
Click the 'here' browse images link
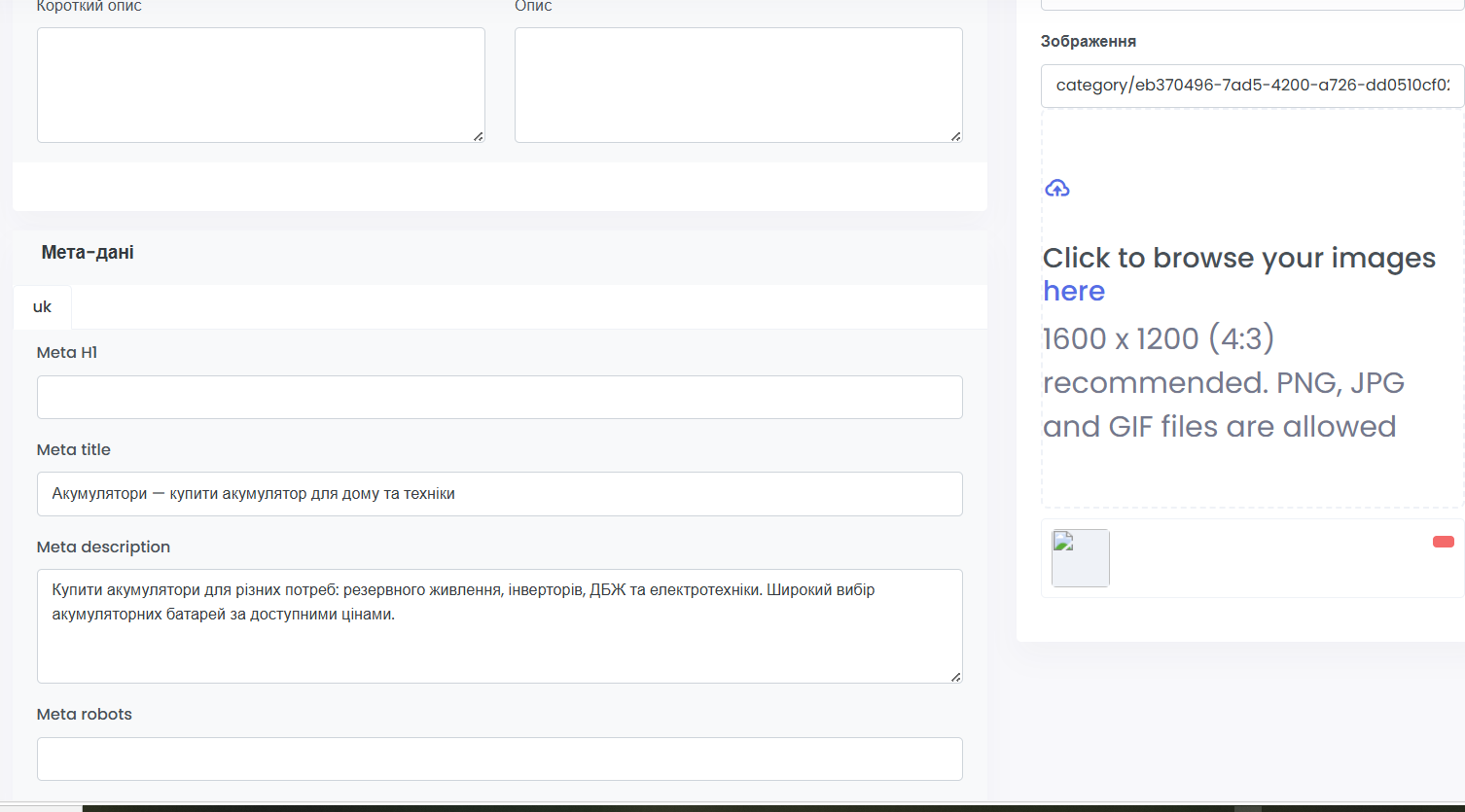pos(1074,291)
